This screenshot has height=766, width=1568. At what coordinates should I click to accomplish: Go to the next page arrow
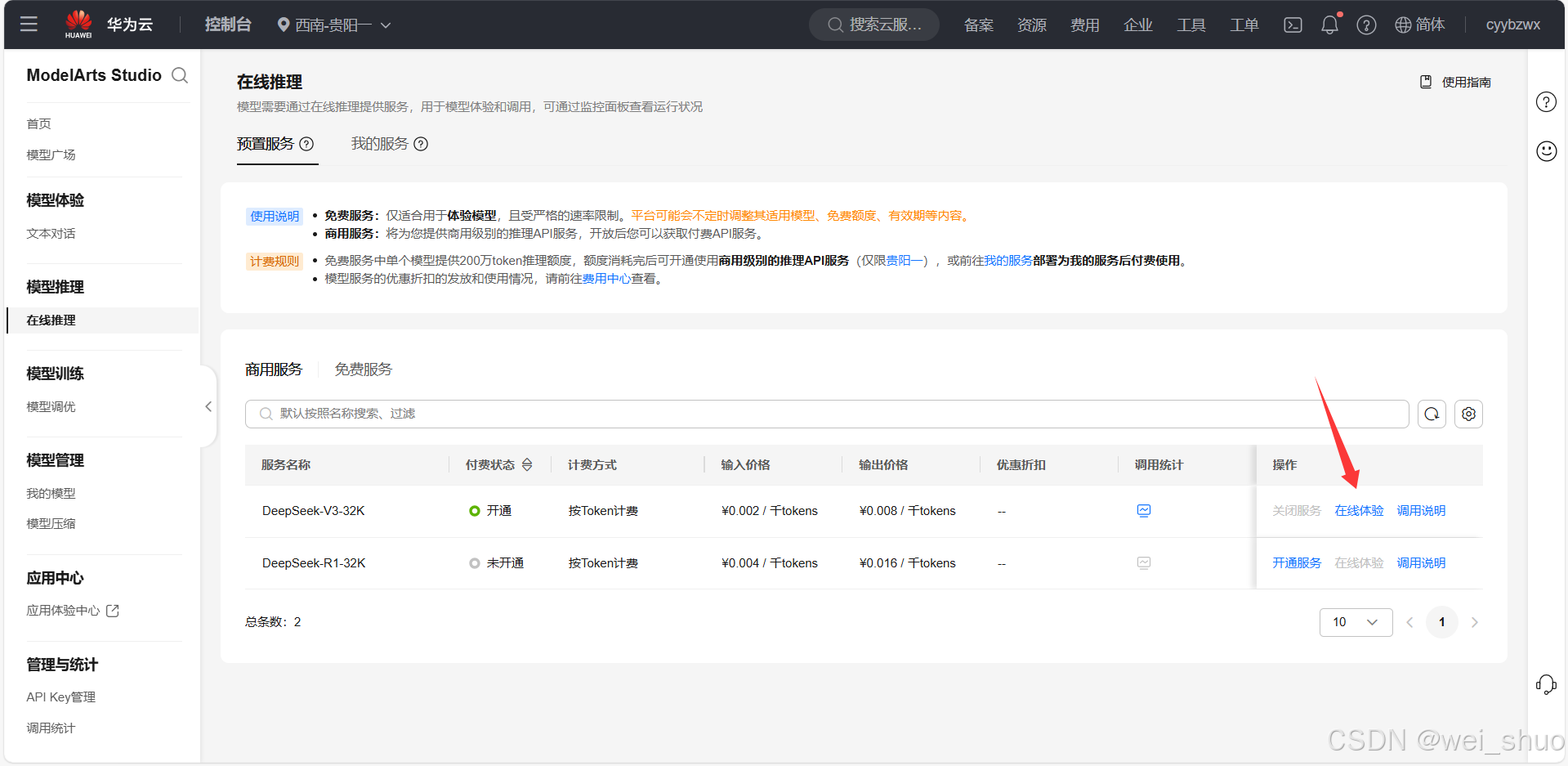[x=1474, y=622]
